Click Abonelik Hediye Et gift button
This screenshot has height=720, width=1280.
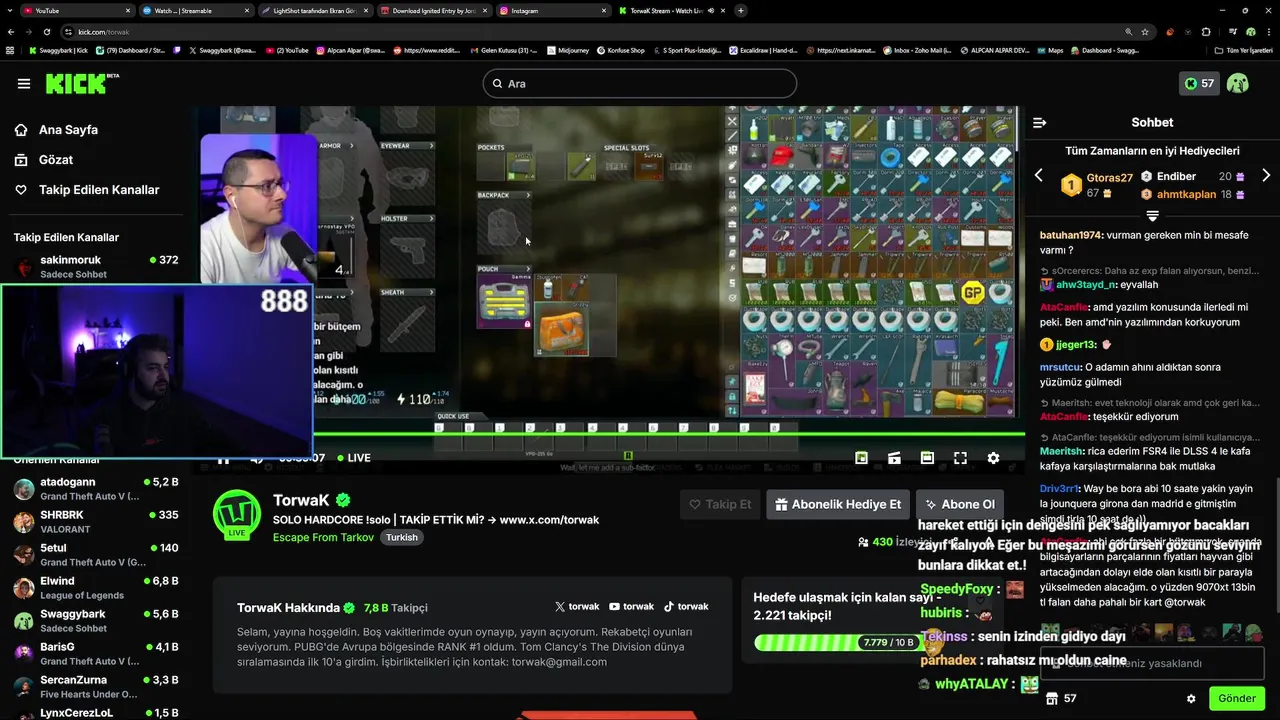838,504
